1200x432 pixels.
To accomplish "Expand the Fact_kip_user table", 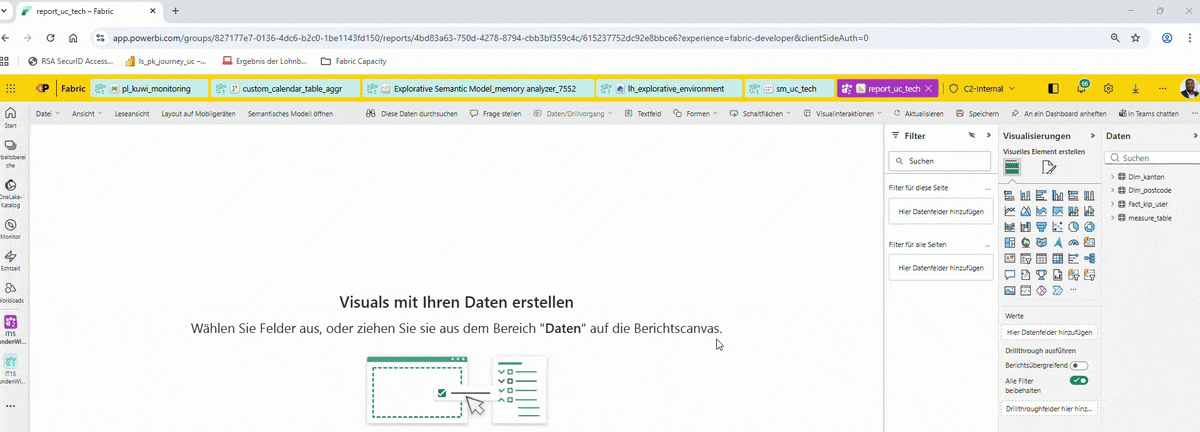I will [1112, 203].
